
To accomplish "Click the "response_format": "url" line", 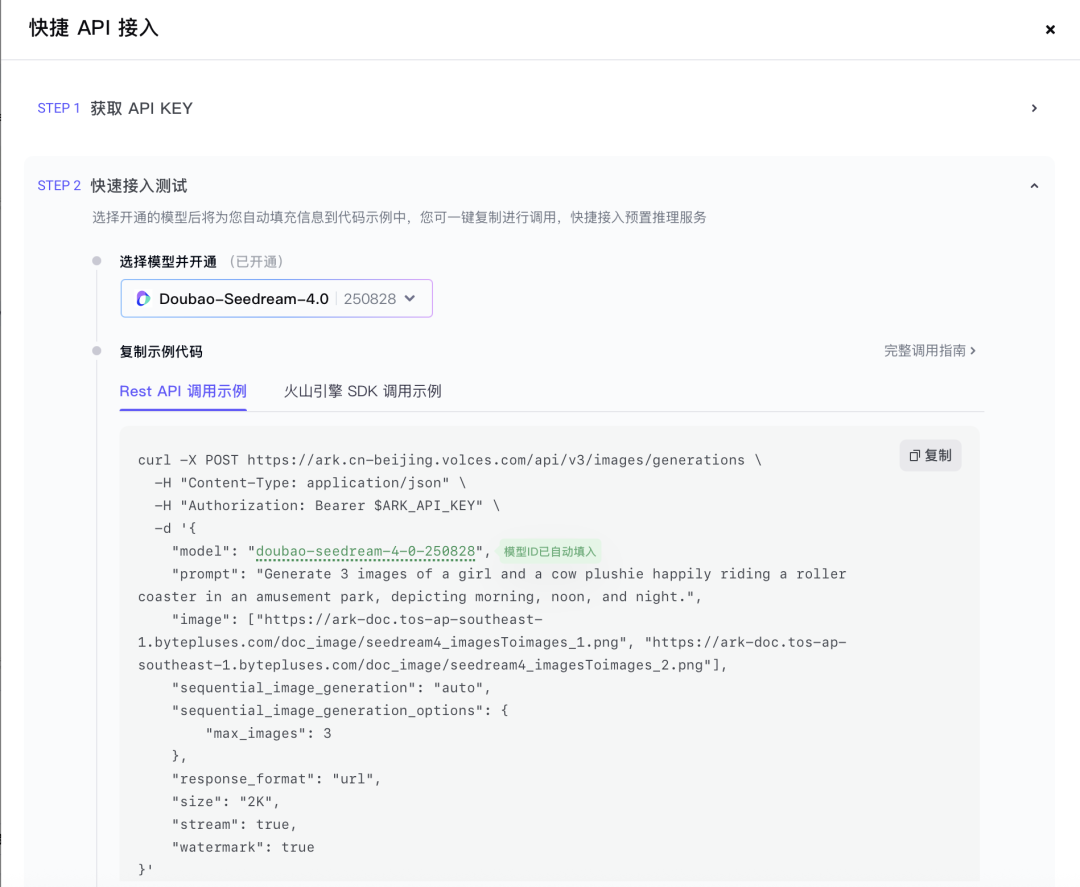I will click(276, 778).
